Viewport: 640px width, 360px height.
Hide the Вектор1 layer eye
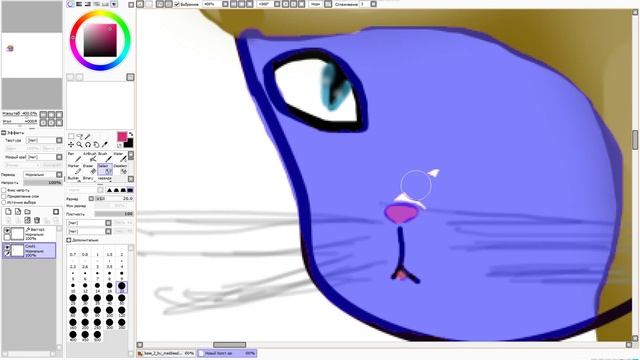(x=7, y=231)
